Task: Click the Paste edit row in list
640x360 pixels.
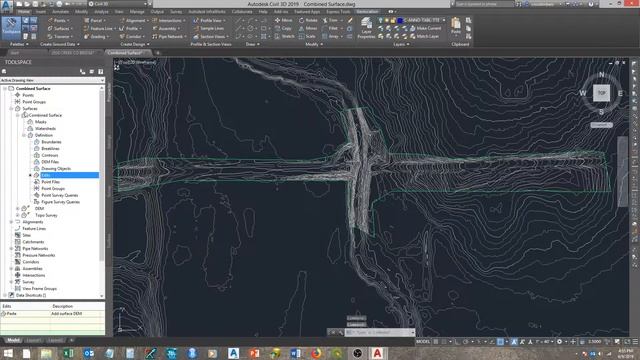Action: click(x=52, y=313)
